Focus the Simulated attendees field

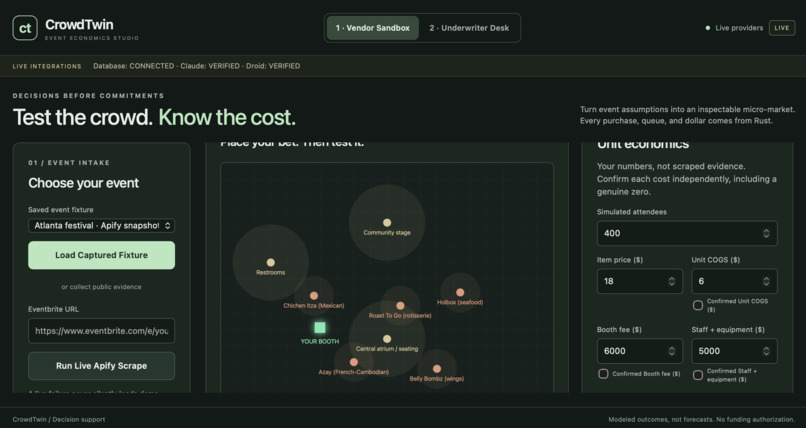(687, 233)
